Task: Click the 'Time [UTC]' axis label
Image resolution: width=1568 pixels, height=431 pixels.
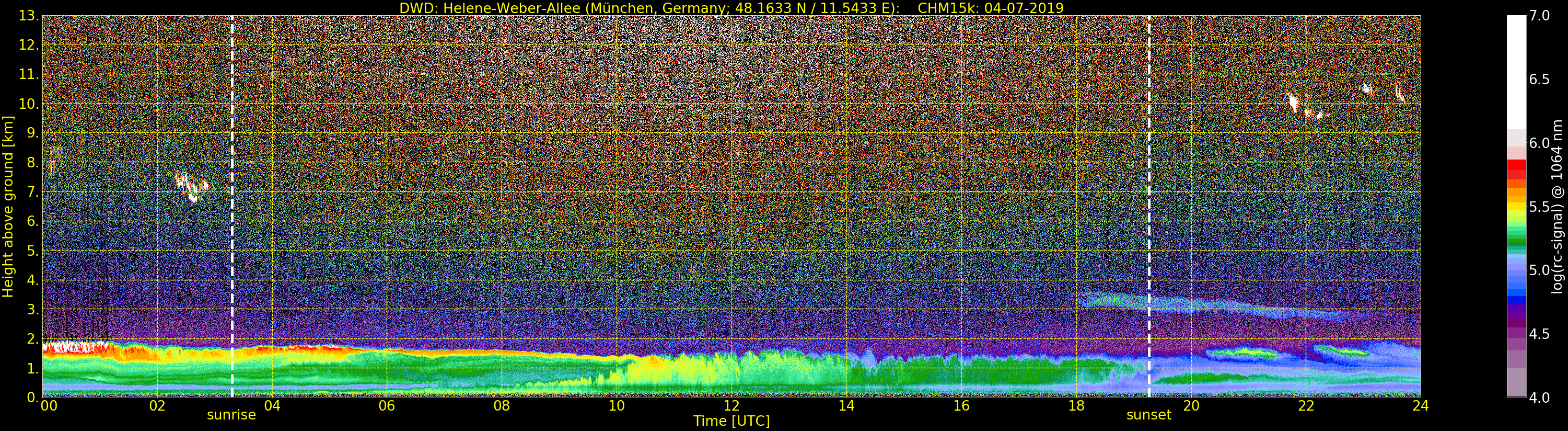Action: click(x=731, y=421)
